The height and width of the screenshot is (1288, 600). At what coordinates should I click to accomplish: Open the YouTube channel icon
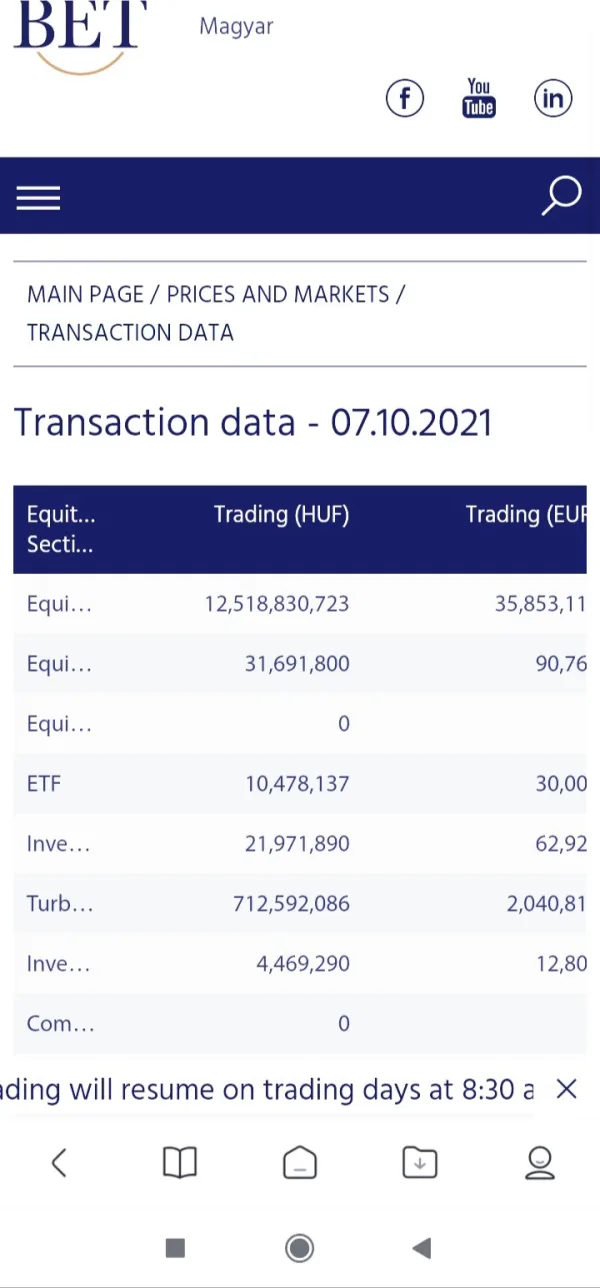(479, 98)
